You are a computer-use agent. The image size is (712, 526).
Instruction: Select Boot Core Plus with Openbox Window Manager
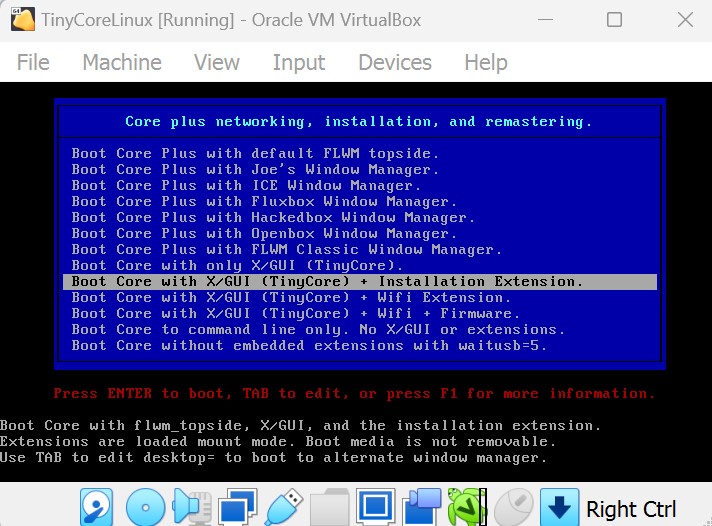click(360, 233)
